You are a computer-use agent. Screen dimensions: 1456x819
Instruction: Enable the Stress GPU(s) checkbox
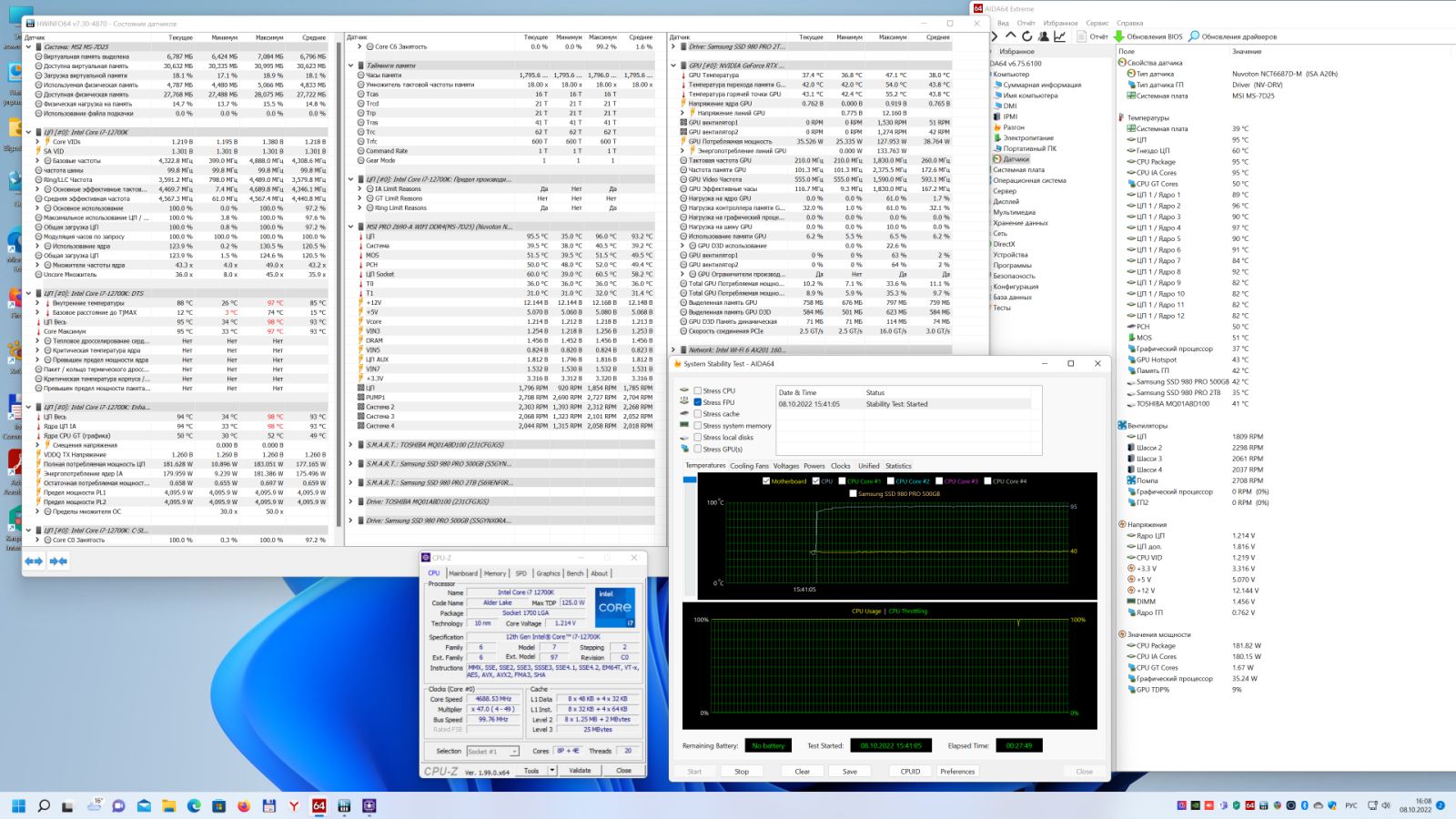[x=697, y=450]
